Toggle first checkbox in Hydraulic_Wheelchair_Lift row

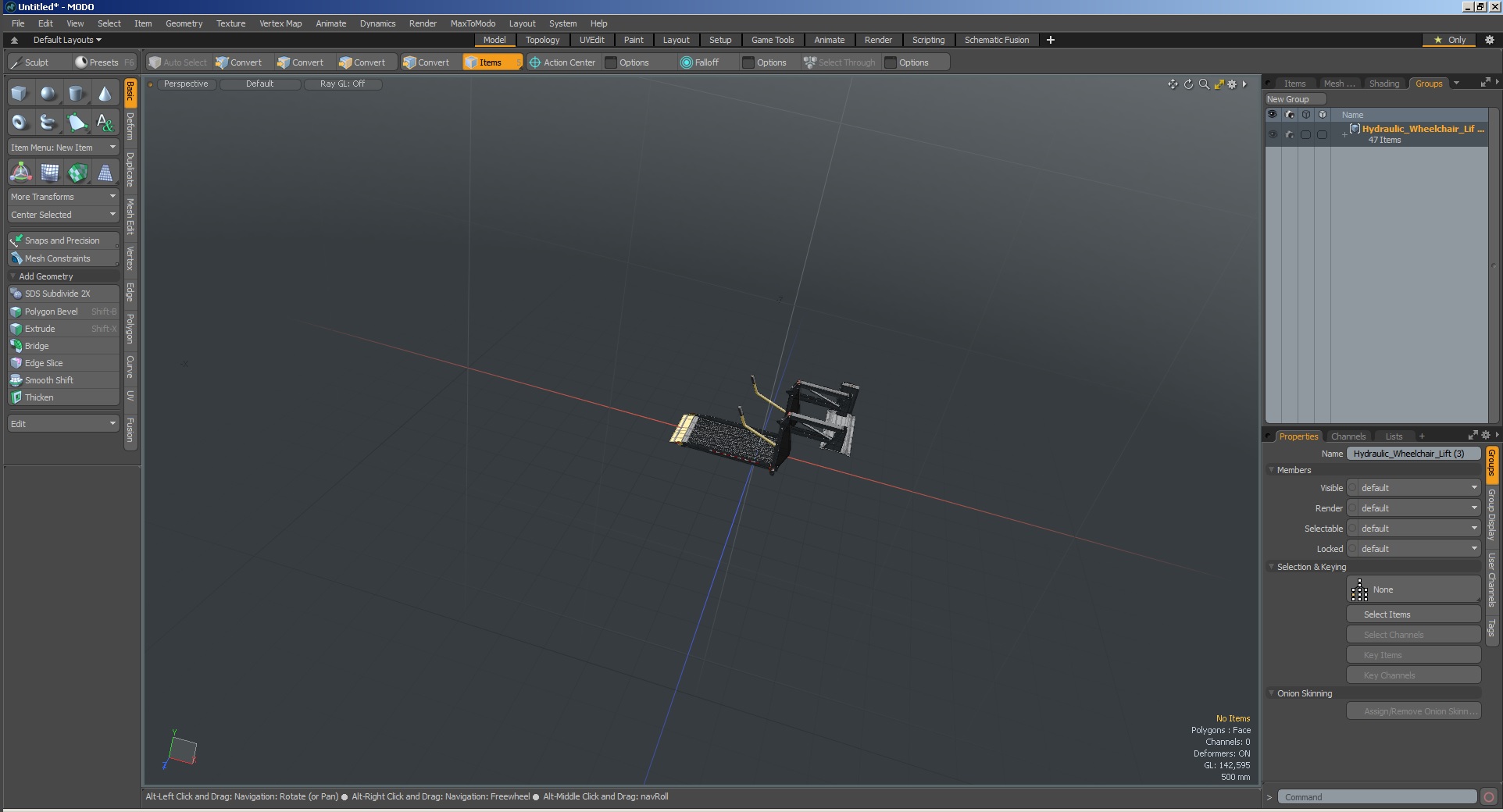click(1305, 134)
